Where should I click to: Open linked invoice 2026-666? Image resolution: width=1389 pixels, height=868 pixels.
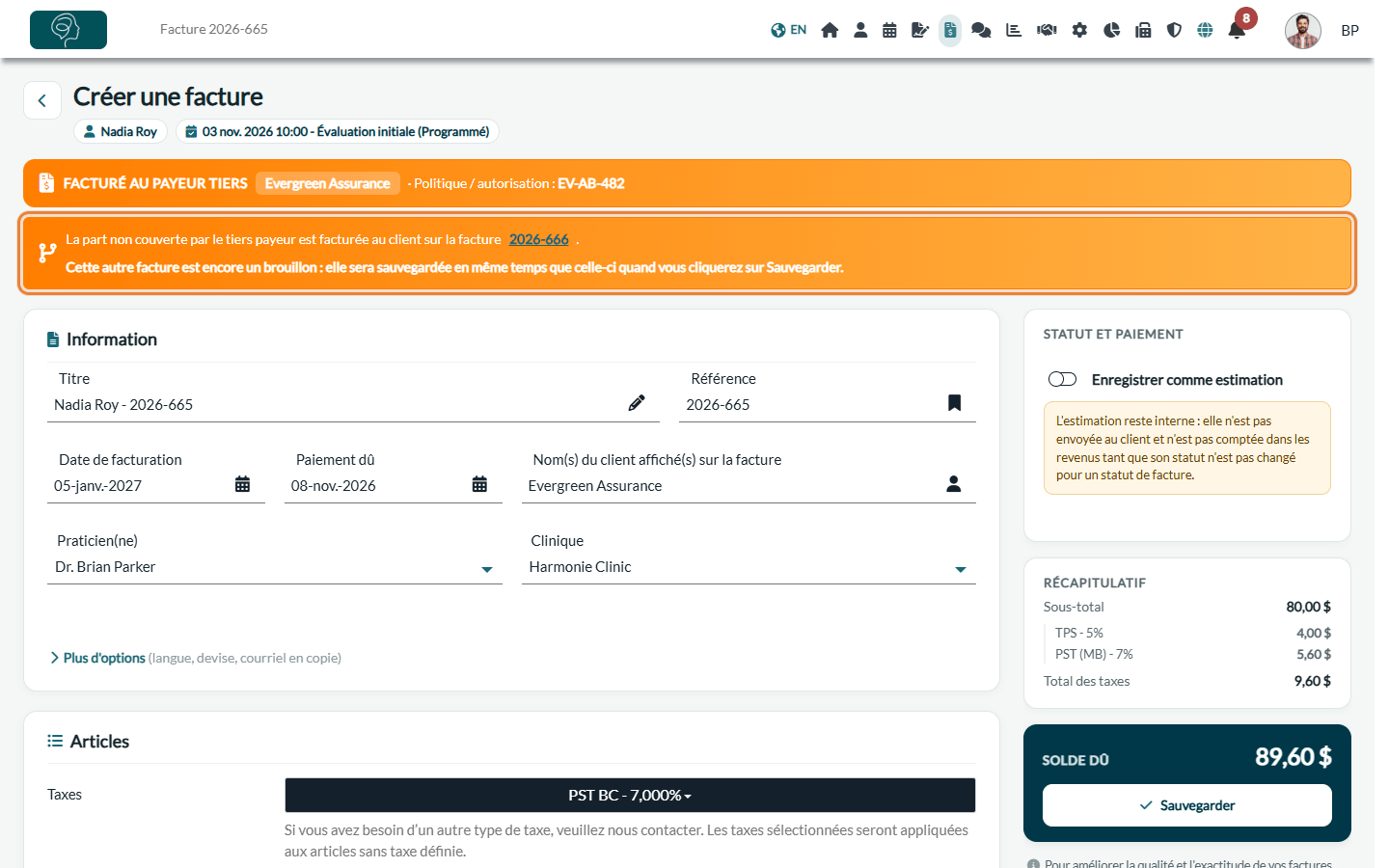(x=539, y=239)
